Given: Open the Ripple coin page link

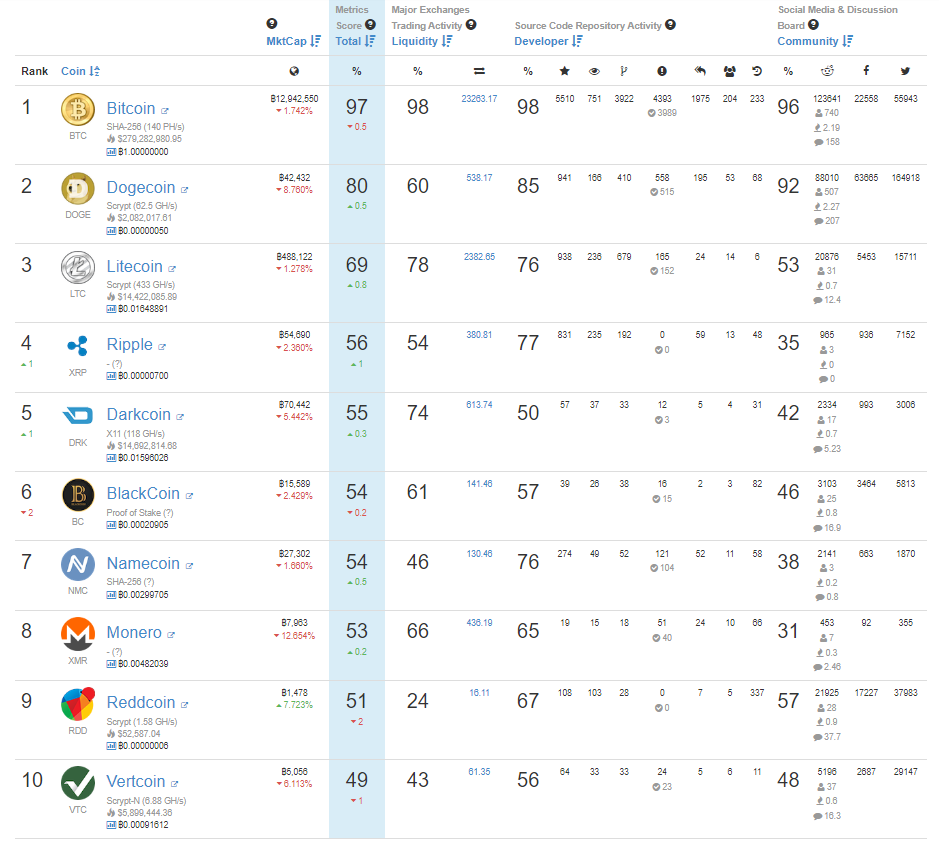Looking at the screenshot, I should click(x=129, y=344).
